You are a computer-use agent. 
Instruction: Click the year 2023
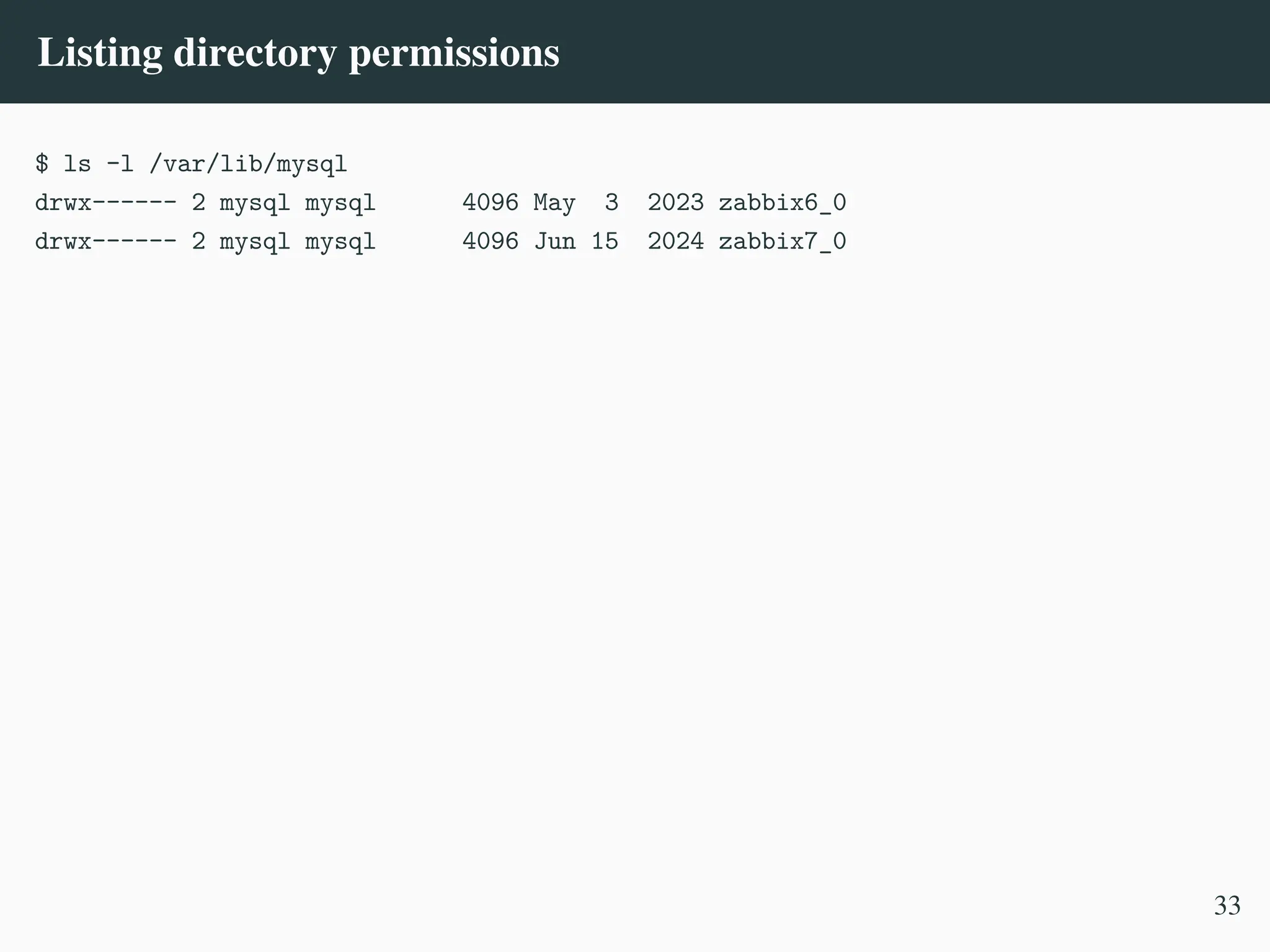click(675, 203)
